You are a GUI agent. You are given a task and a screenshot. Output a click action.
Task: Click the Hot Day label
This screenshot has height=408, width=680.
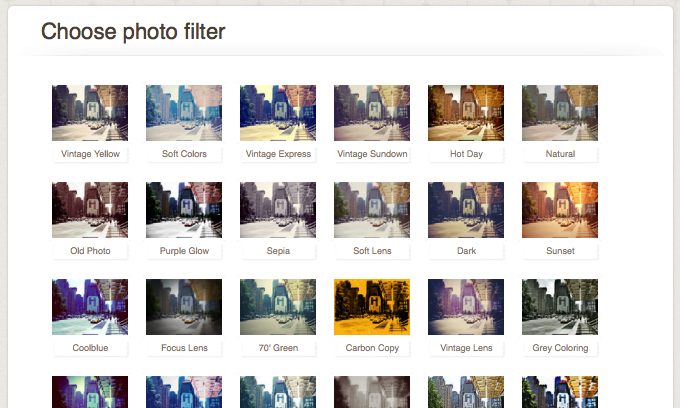coord(466,154)
